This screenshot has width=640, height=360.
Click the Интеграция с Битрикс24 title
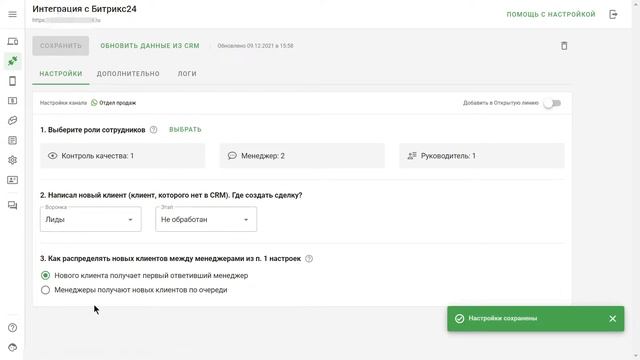click(84, 9)
